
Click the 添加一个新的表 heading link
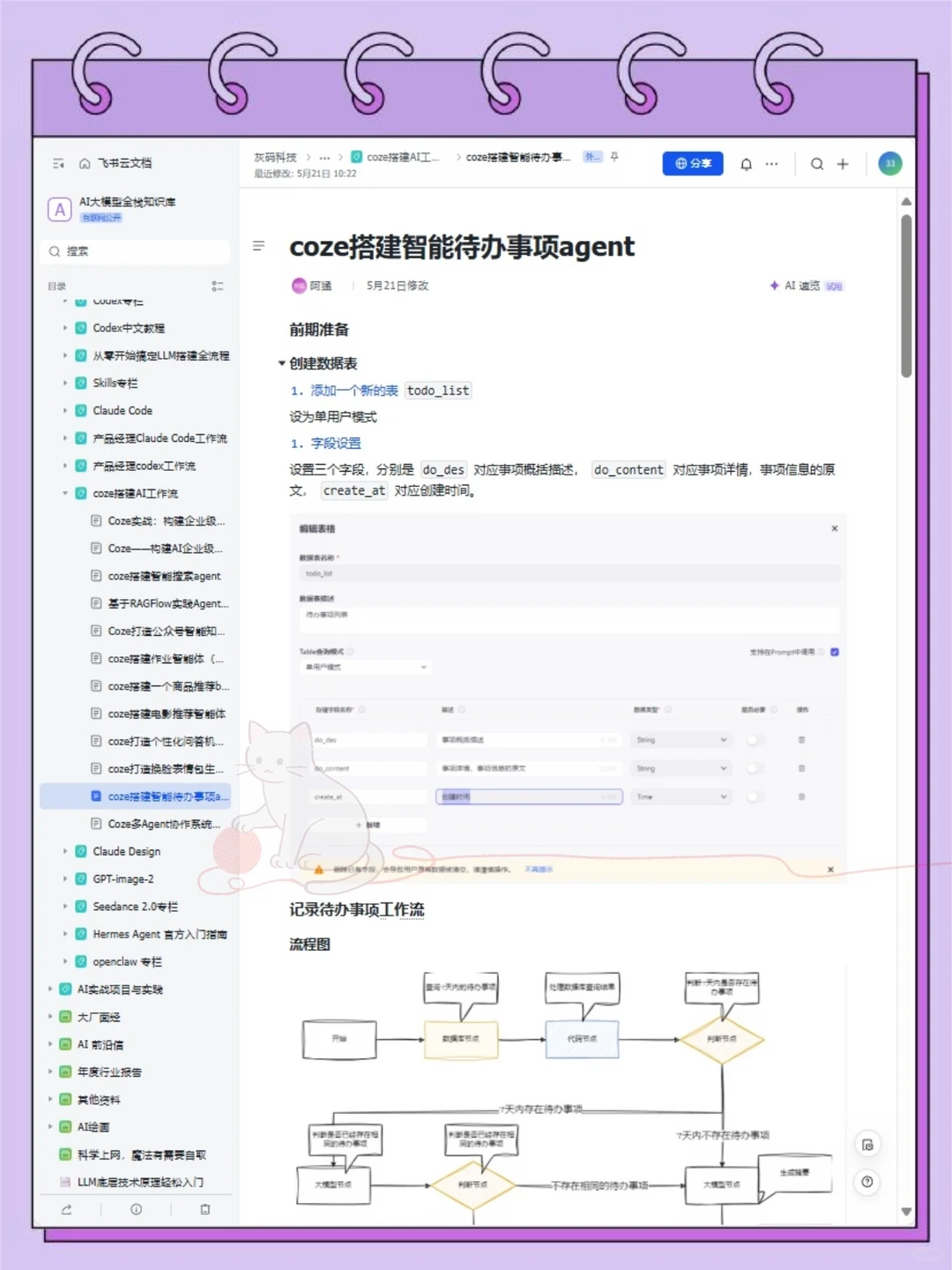(354, 390)
